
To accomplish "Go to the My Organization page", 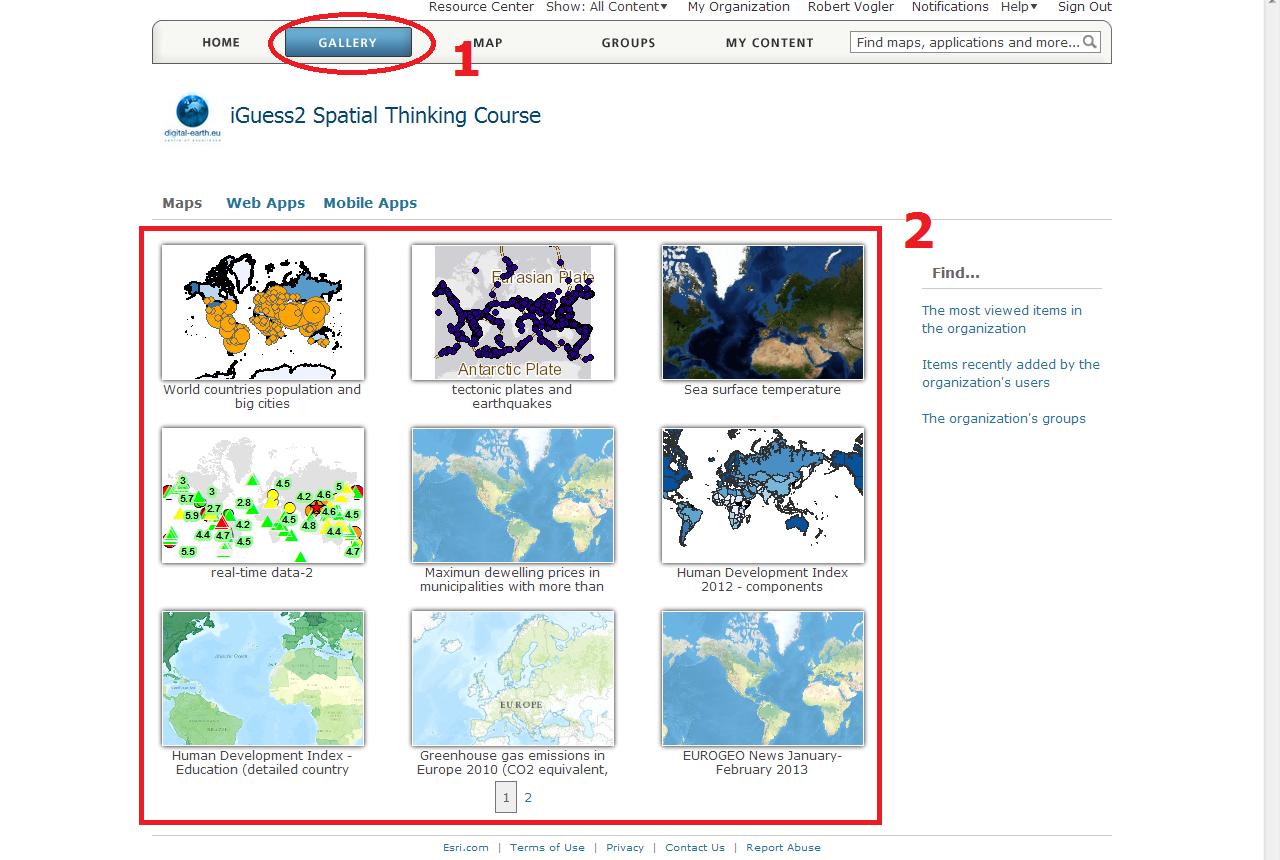I will click(738, 7).
